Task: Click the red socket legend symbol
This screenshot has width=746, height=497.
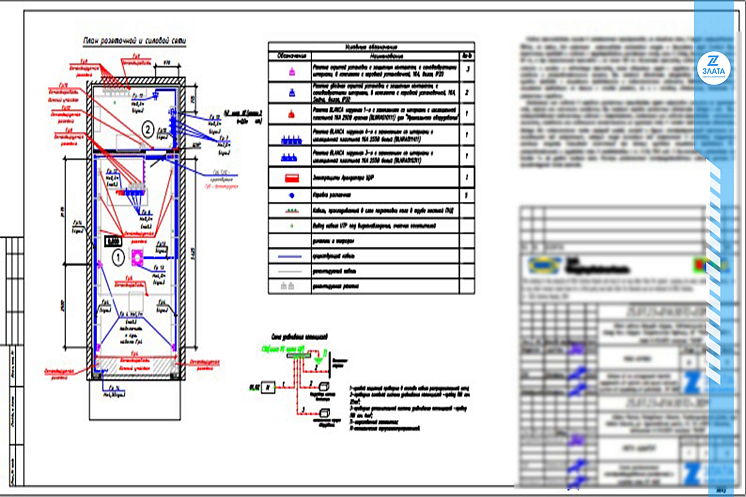Action: [290, 116]
